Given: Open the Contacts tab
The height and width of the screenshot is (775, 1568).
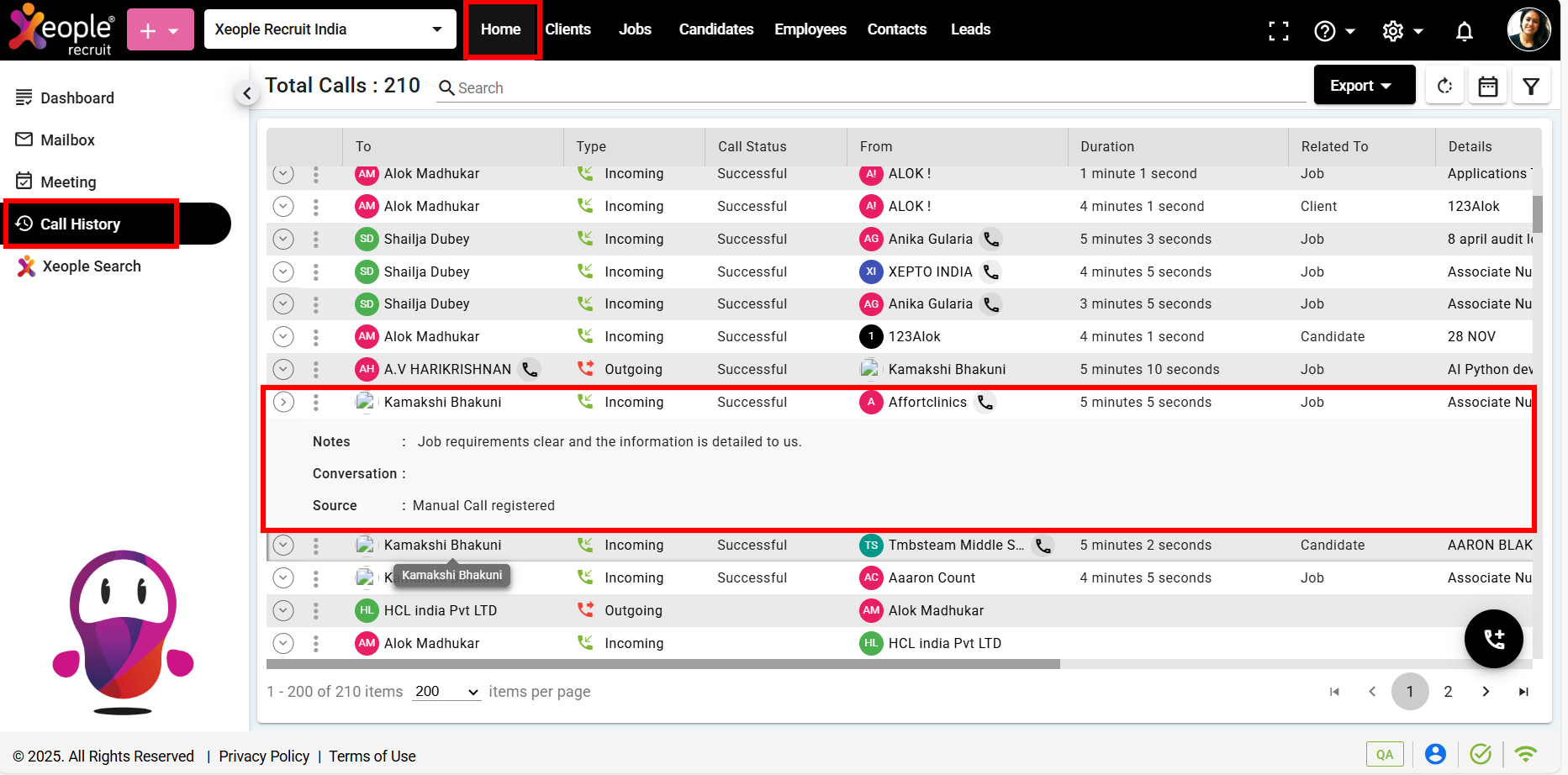Looking at the screenshot, I should (x=897, y=29).
